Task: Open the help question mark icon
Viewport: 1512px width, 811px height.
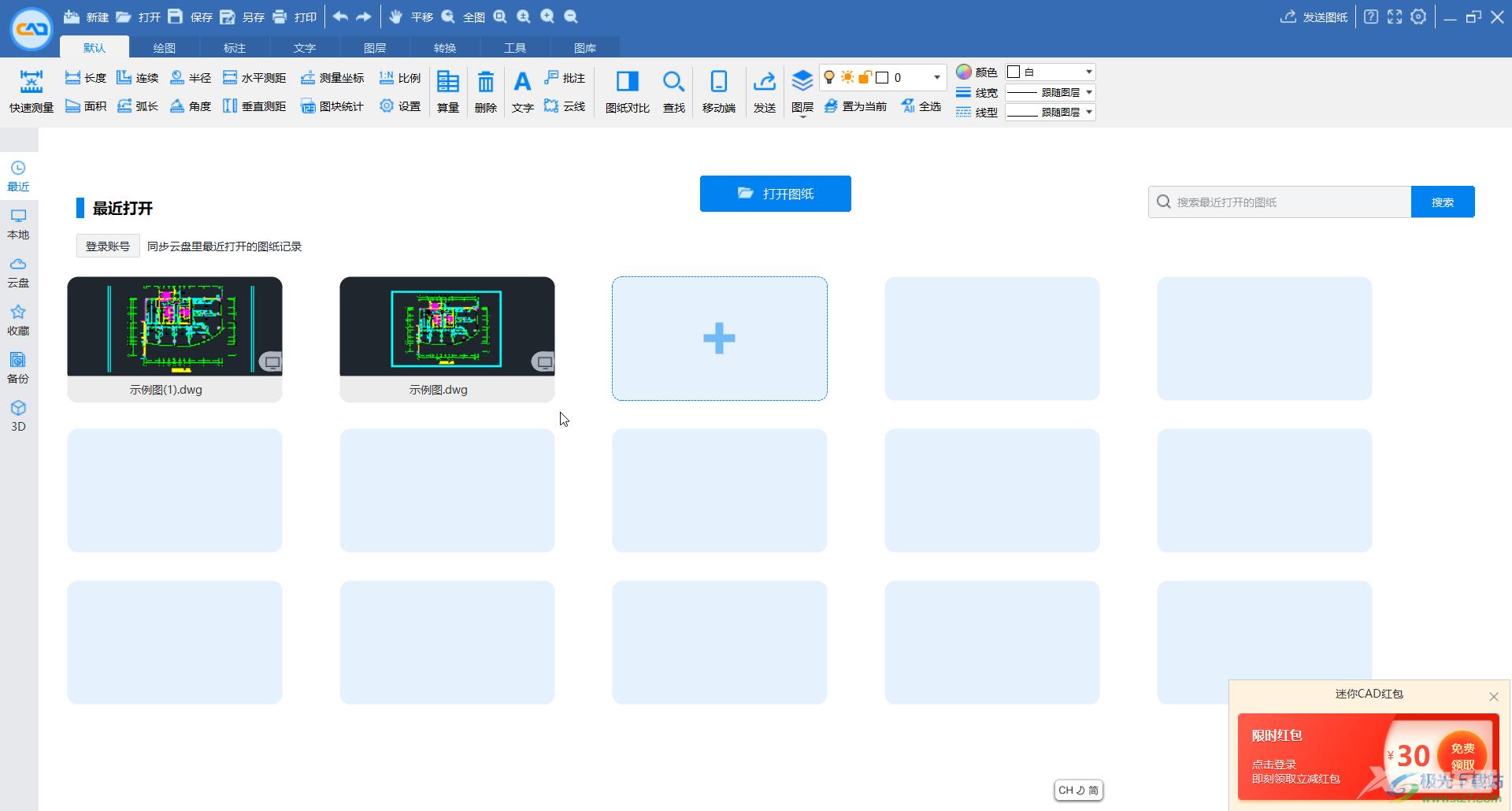Action: point(1371,17)
